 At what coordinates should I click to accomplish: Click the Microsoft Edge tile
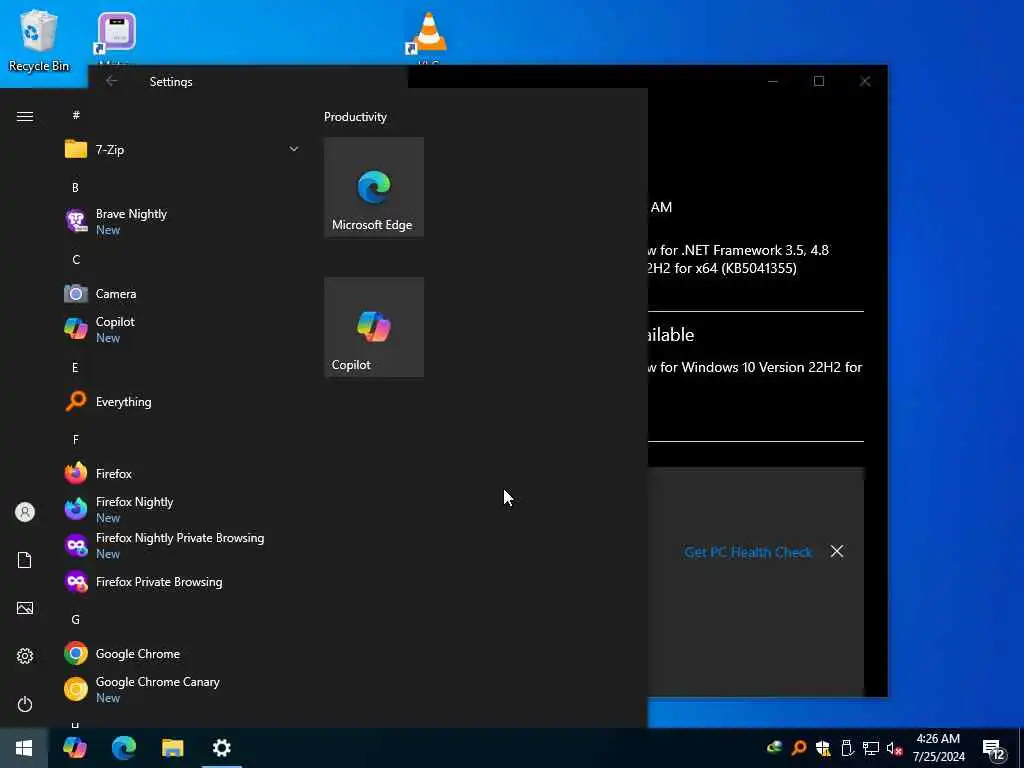coord(374,187)
